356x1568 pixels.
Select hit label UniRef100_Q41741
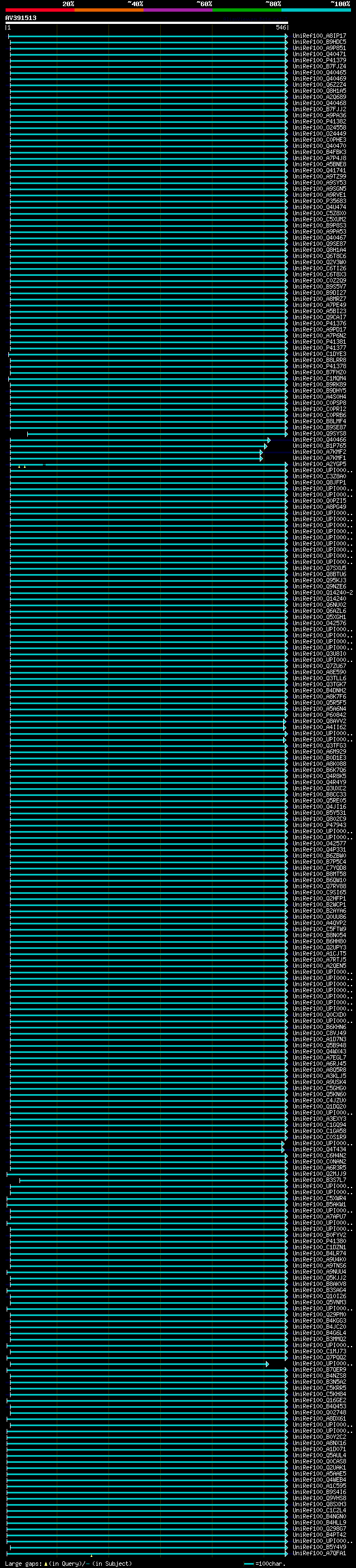tap(319, 170)
